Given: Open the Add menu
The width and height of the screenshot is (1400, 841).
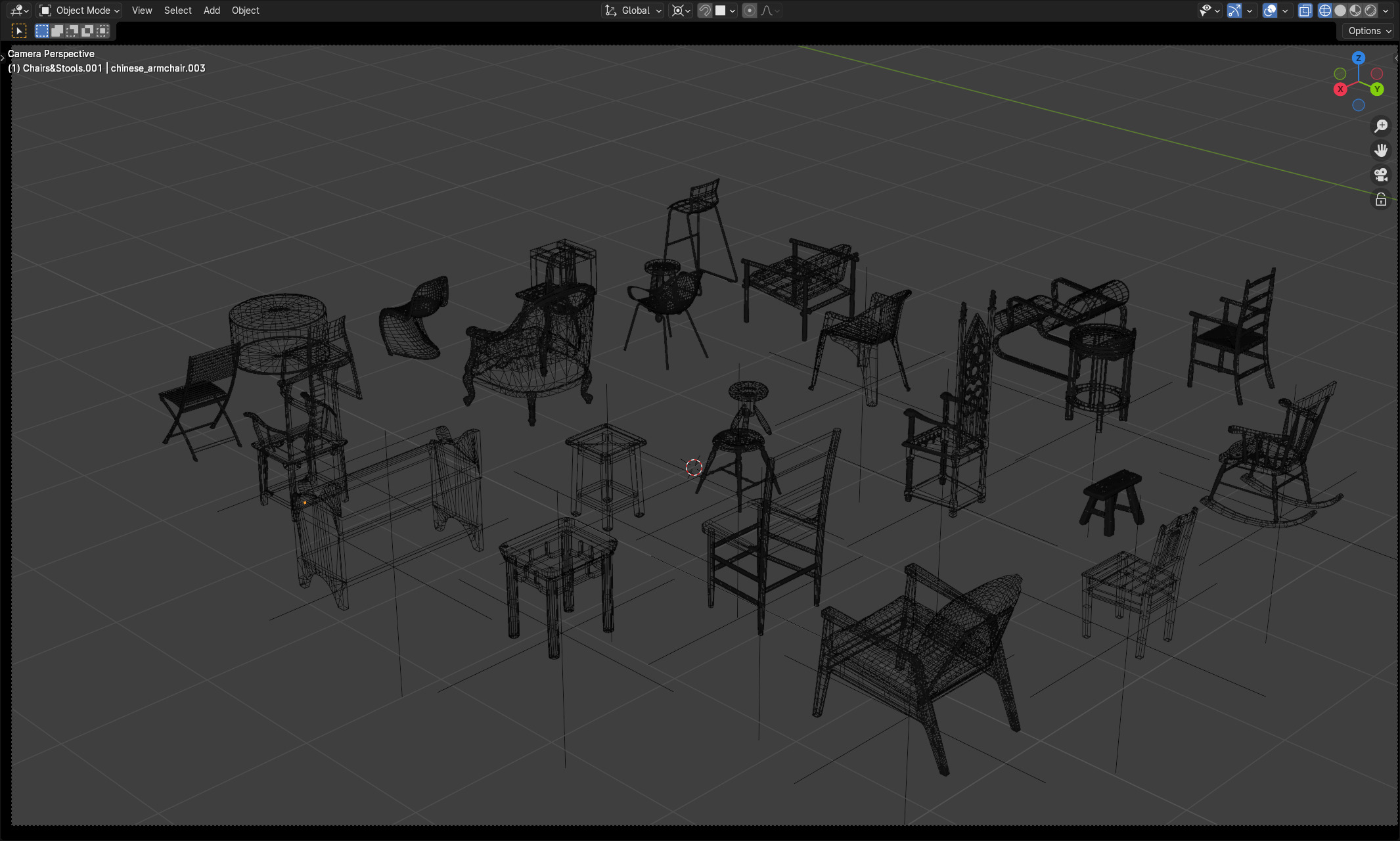Looking at the screenshot, I should (x=212, y=11).
